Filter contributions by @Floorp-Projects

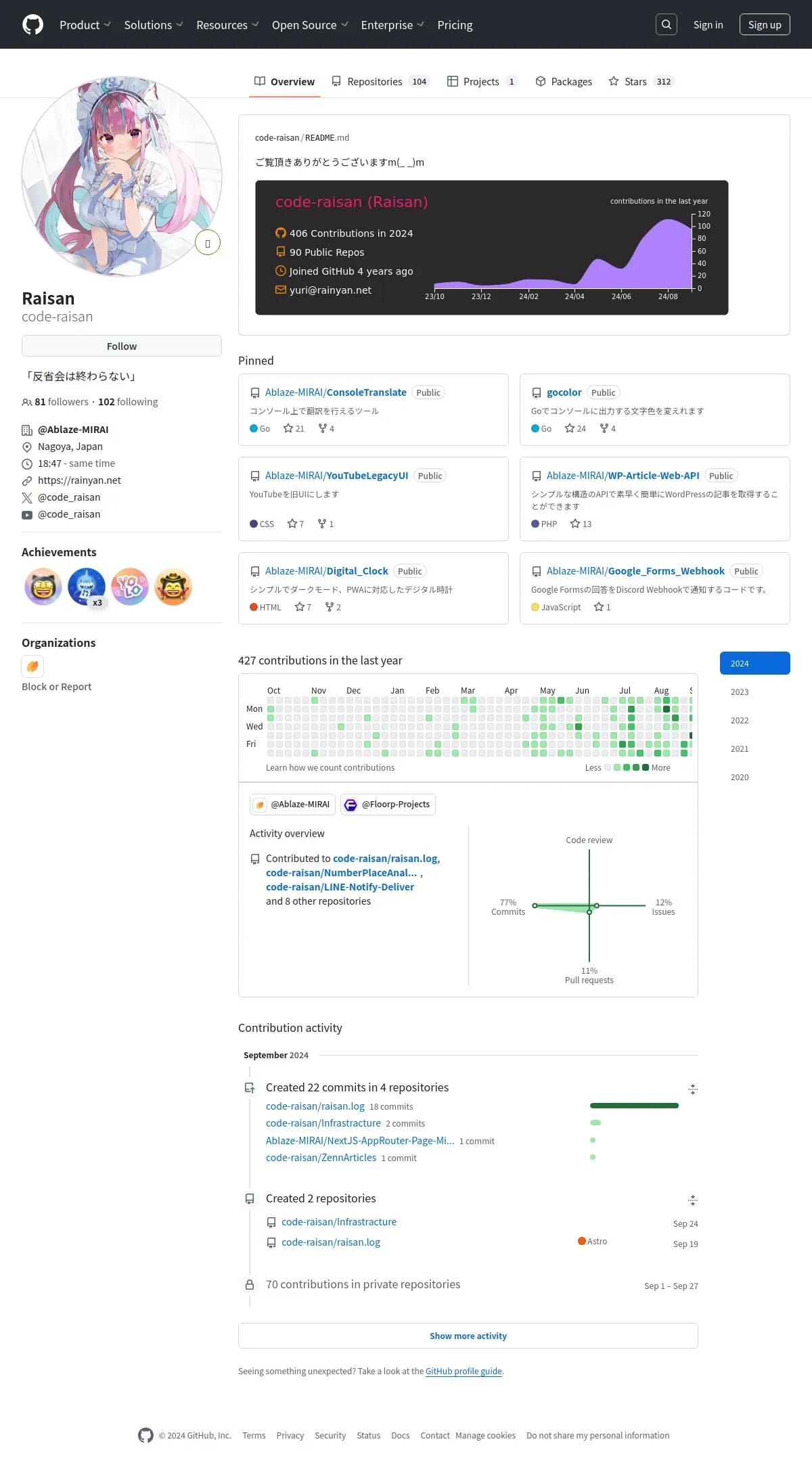click(x=388, y=805)
